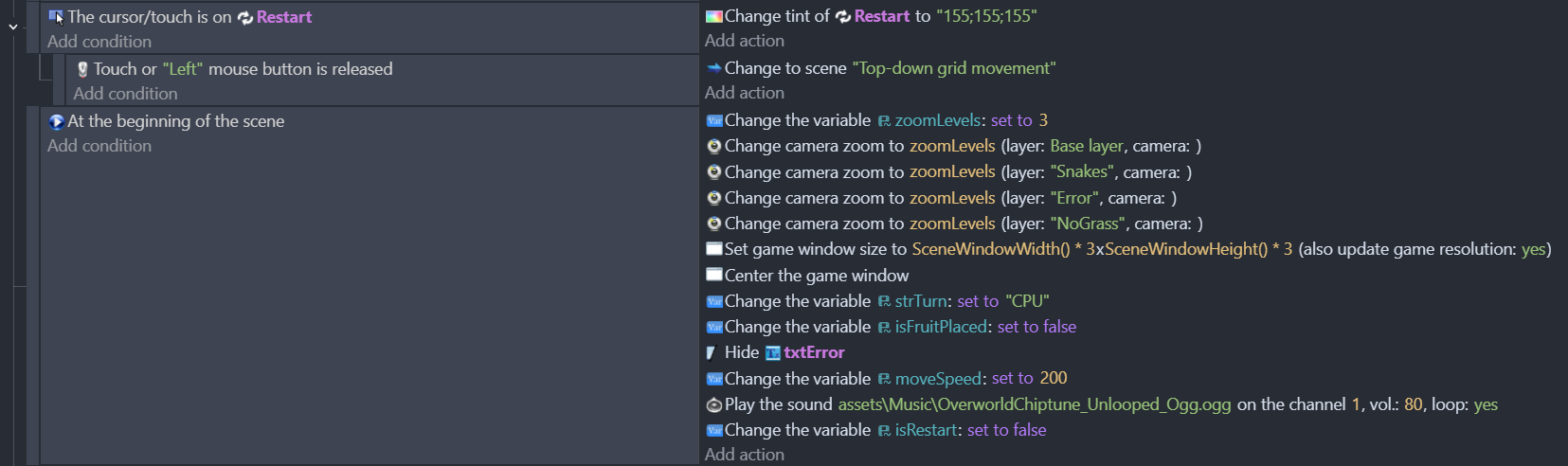The width and height of the screenshot is (1568, 466).
Task: Click the OverworldChiptune sound file path
Action: (1035, 404)
